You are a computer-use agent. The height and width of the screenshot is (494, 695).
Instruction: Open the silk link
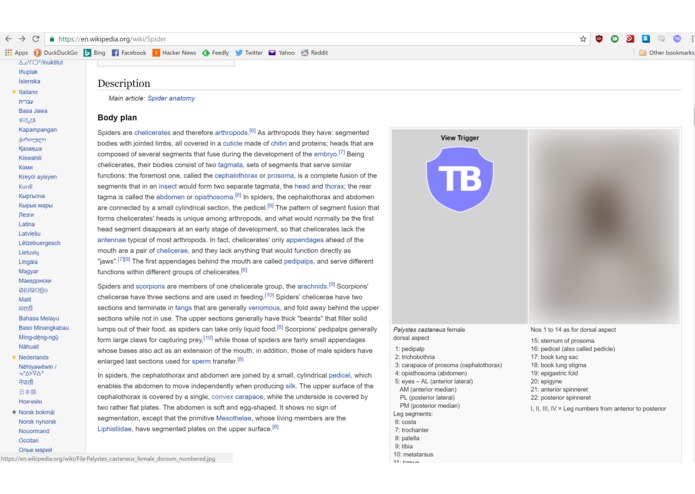[290, 386]
